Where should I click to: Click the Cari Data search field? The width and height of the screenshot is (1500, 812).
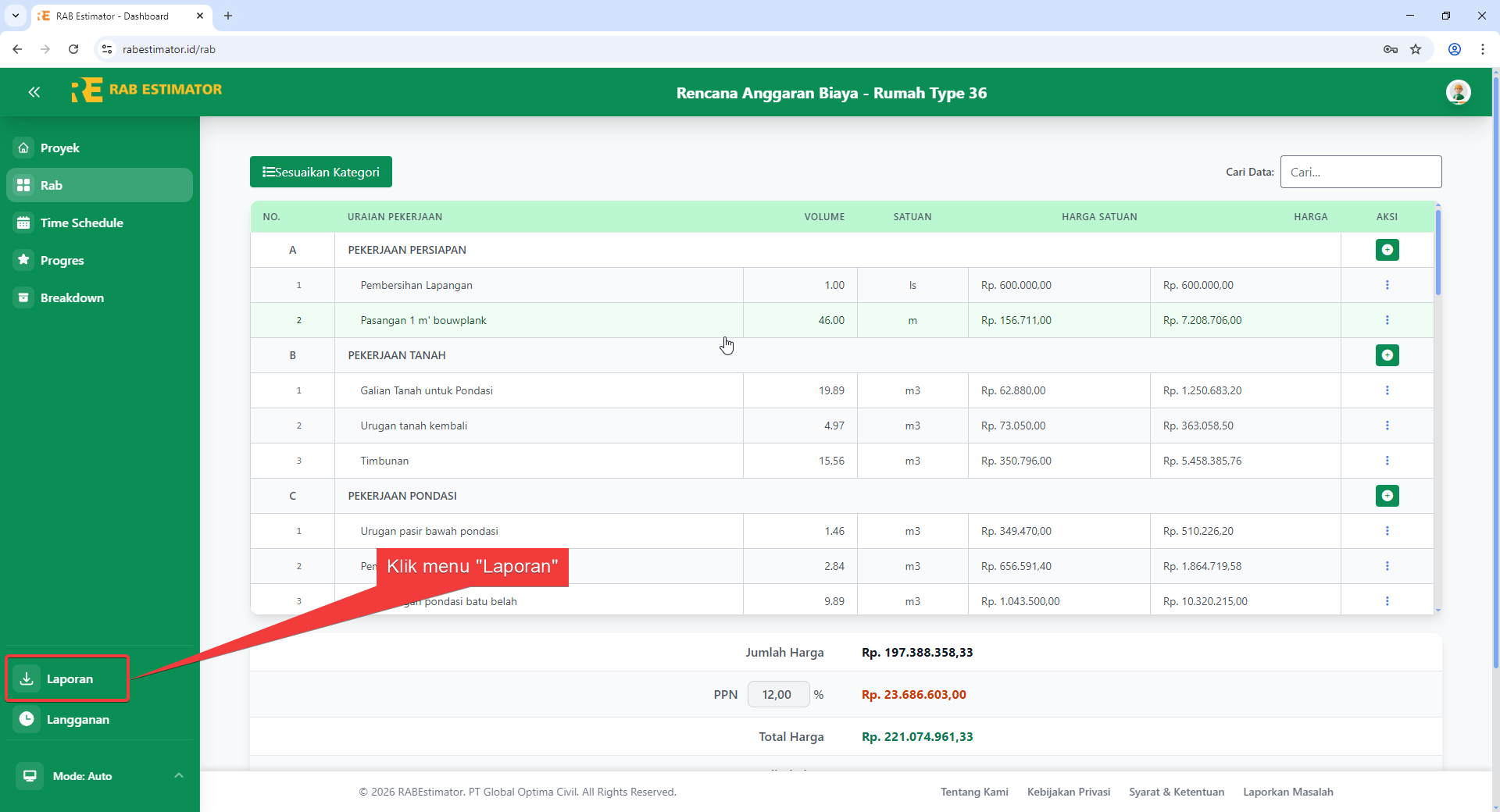click(1360, 172)
